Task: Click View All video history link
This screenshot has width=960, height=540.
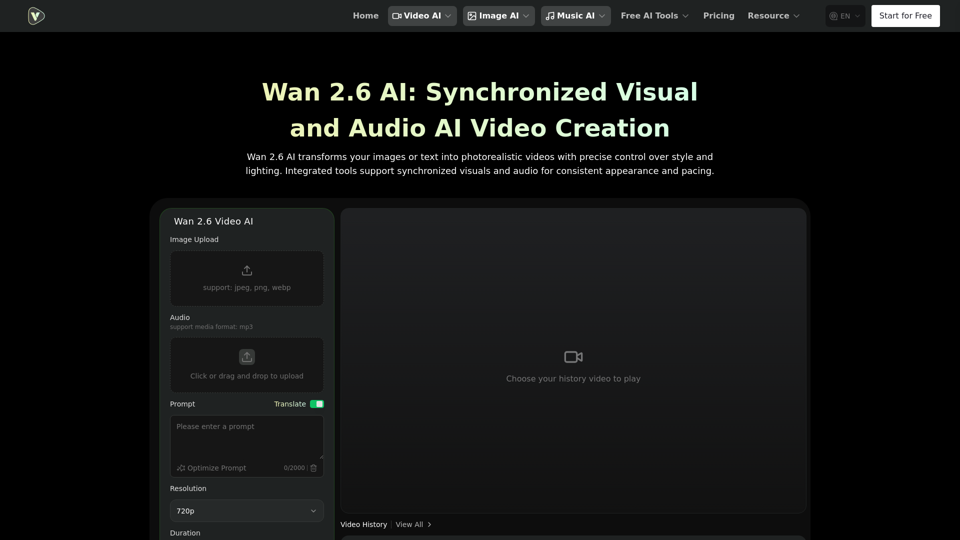Action: [413, 524]
